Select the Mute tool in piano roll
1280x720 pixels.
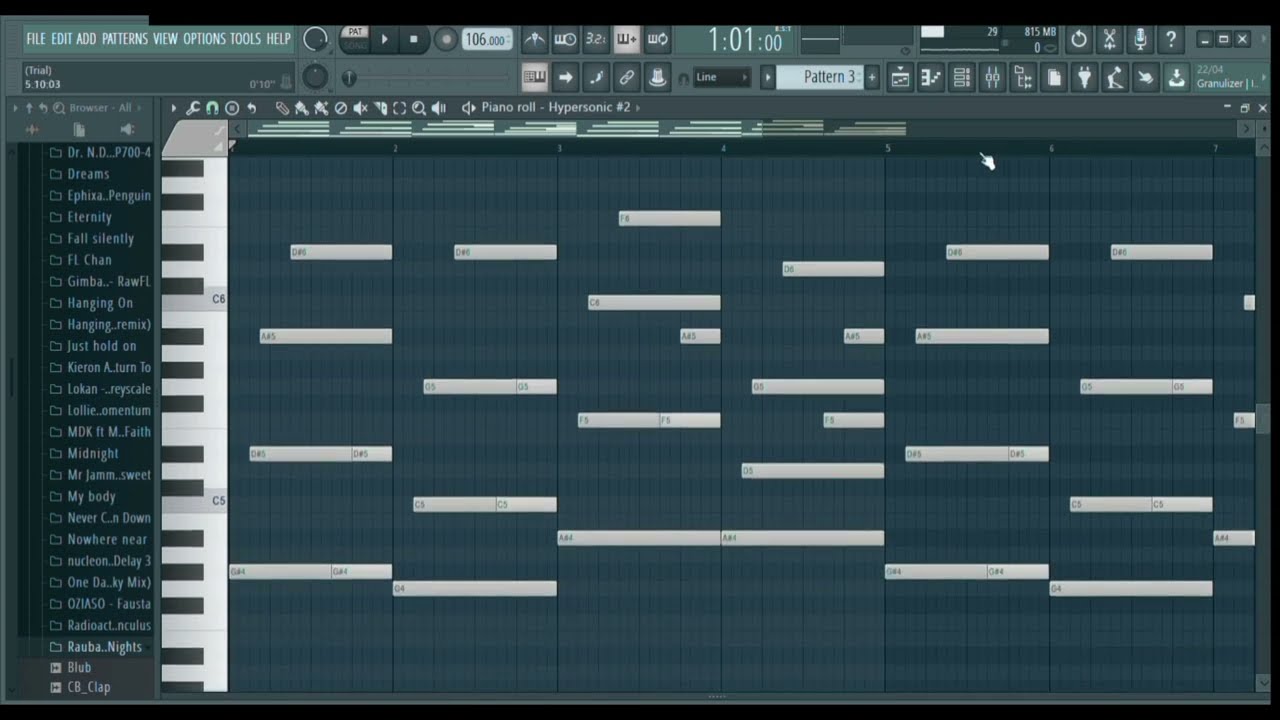click(x=360, y=108)
